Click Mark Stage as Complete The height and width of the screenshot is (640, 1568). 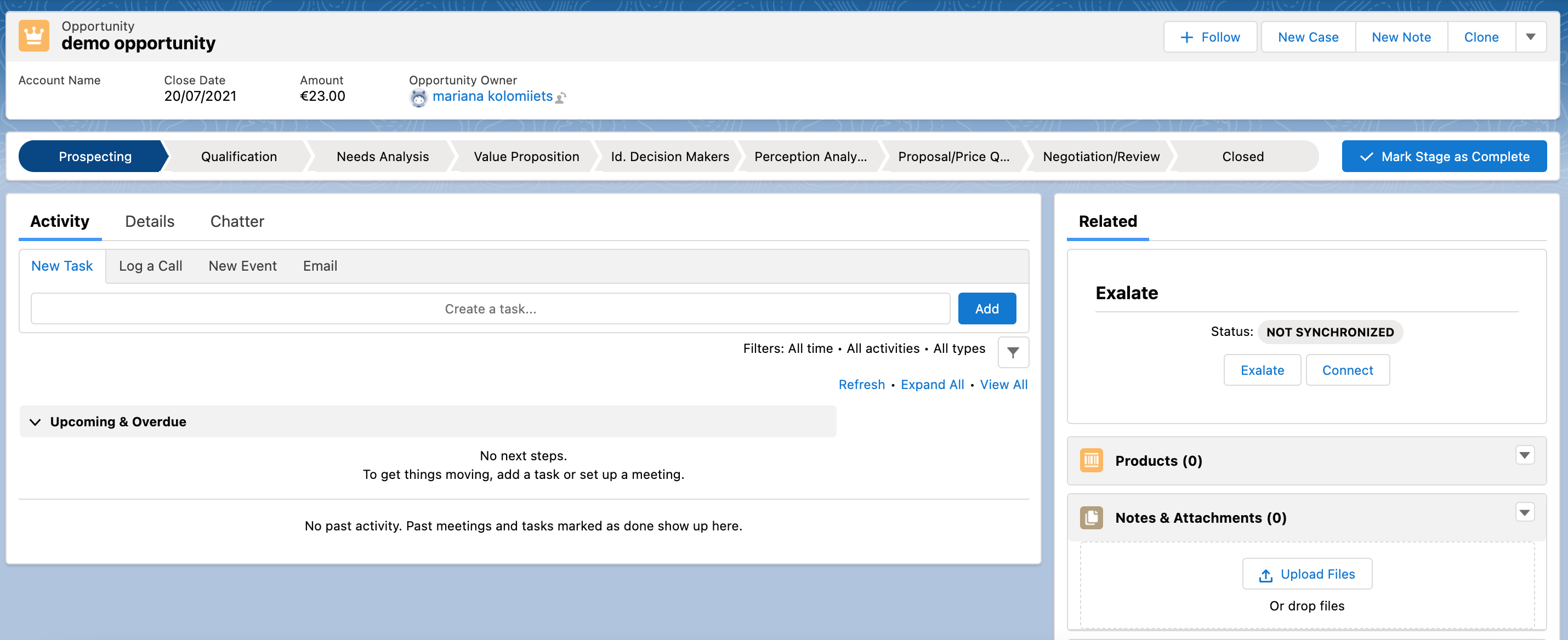pyautogui.click(x=1444, y=156)
